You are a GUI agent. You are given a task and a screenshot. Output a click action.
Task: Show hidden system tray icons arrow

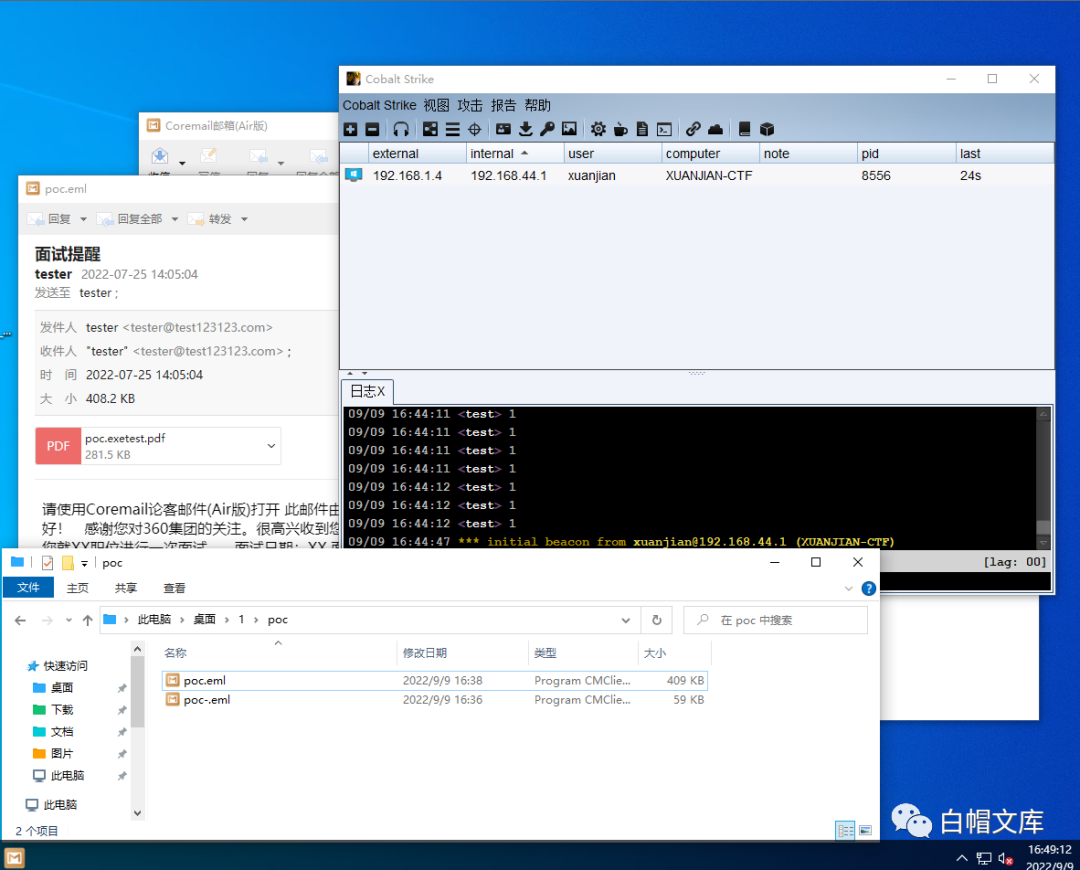[x=962, y=858]
